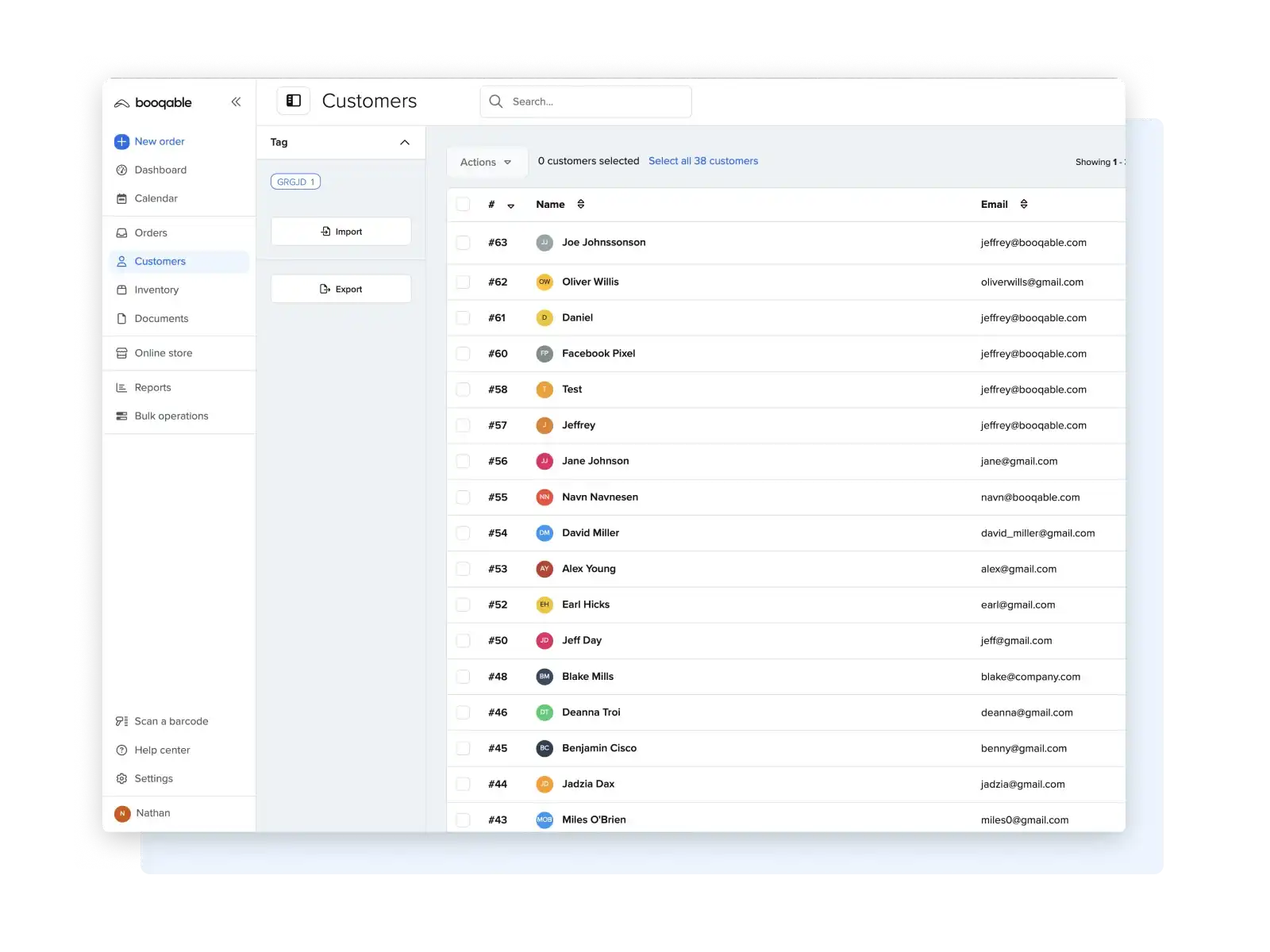Screen dimensions: 1270x952
Task: Select the Bulk operations icon in sidebar
Action: coord(121,415)
